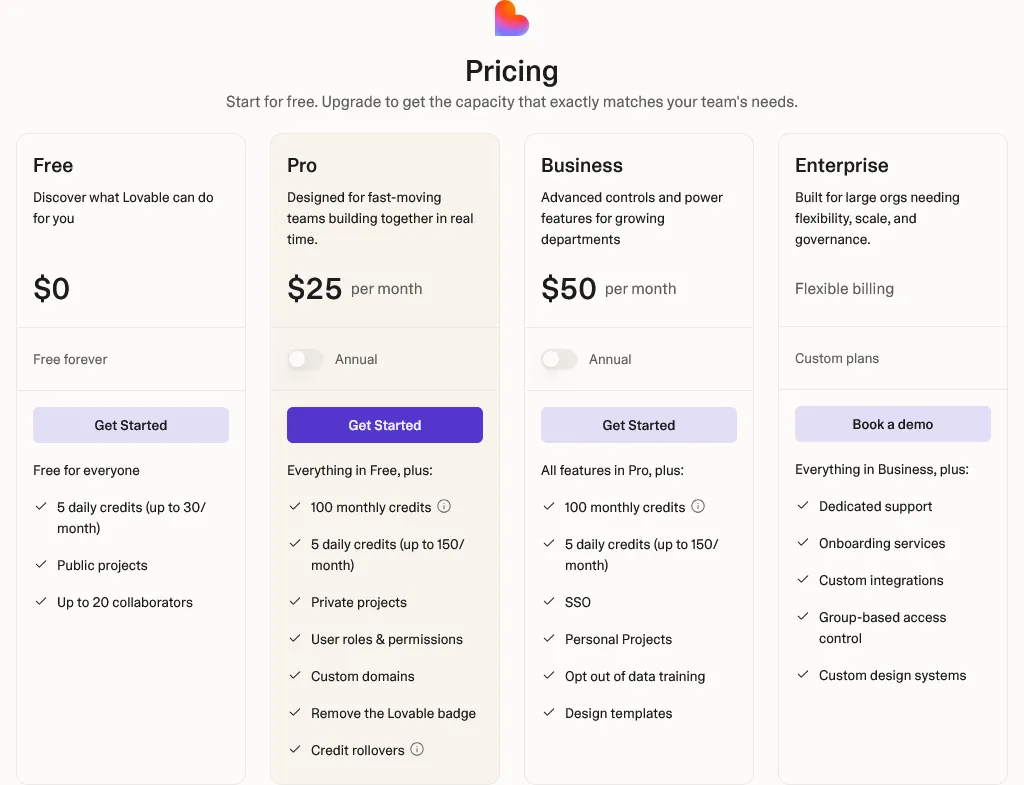Click the Pricing page heading
Viewport: 1024px width, 785px height.
tap(511, 71)
